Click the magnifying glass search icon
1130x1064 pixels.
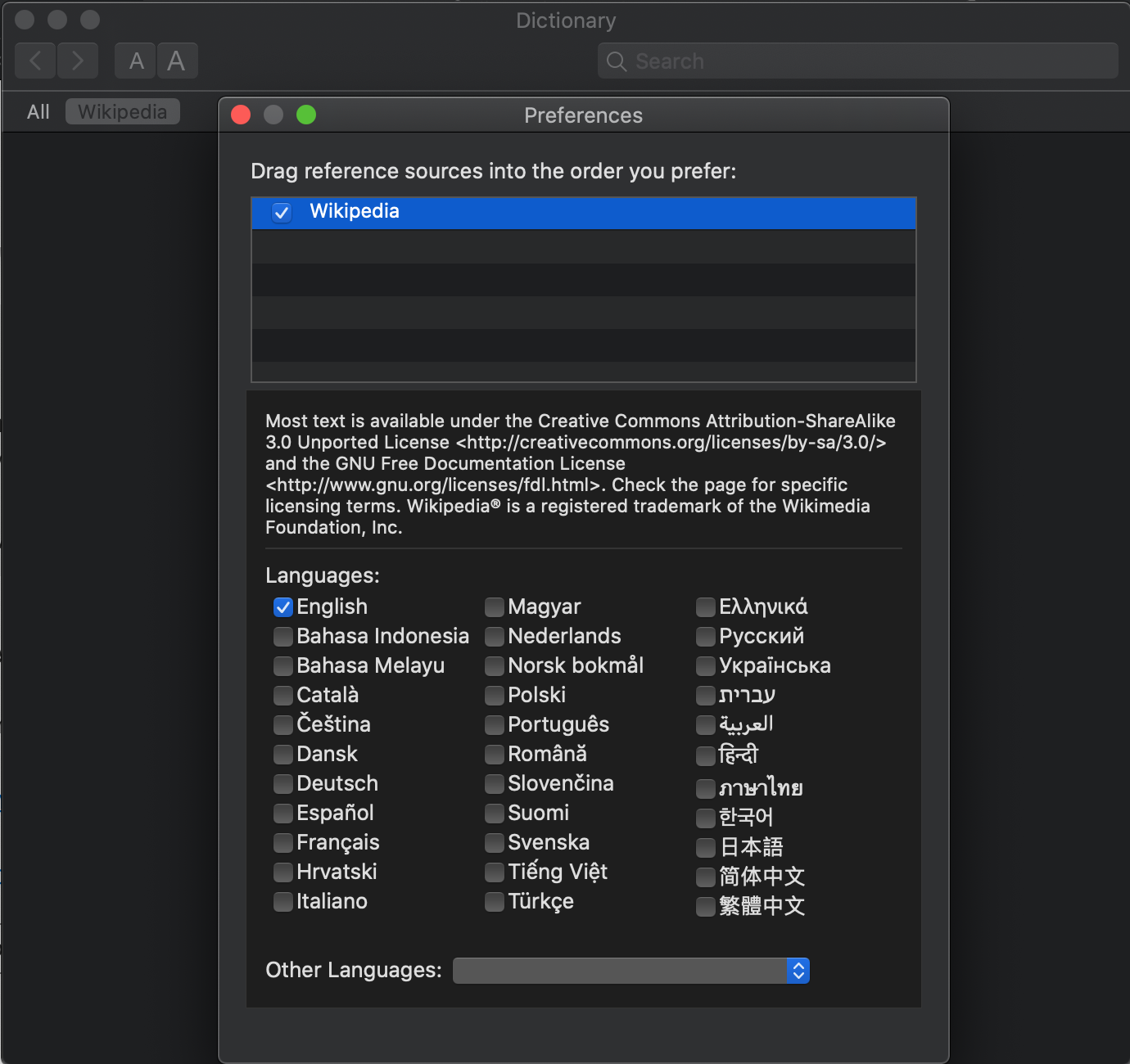[617, 61]
